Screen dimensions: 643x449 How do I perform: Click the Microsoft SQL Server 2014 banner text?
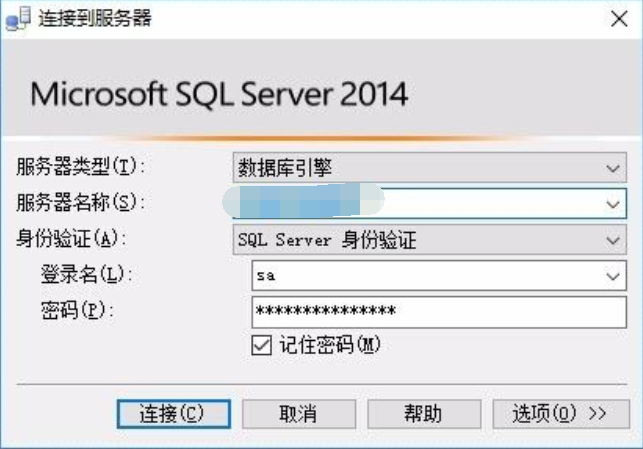[219, 95]
